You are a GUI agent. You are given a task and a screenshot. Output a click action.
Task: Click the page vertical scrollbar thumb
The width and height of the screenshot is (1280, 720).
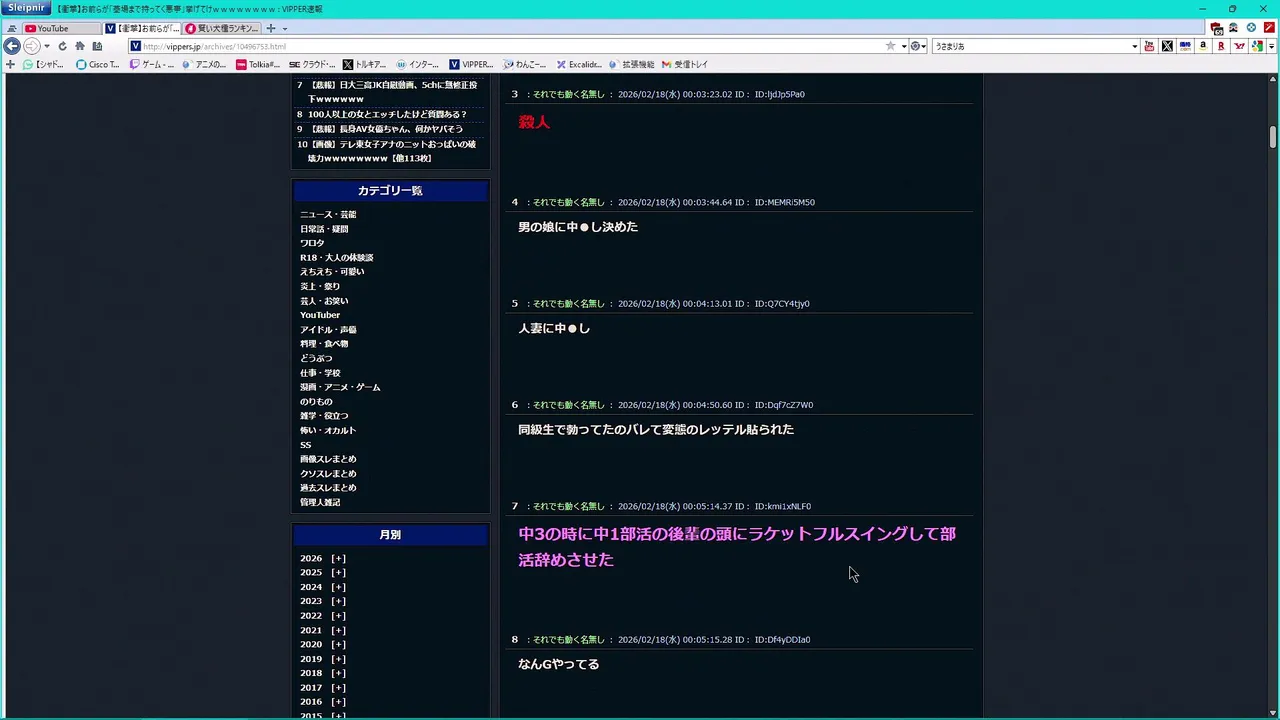pos(1273,137)
